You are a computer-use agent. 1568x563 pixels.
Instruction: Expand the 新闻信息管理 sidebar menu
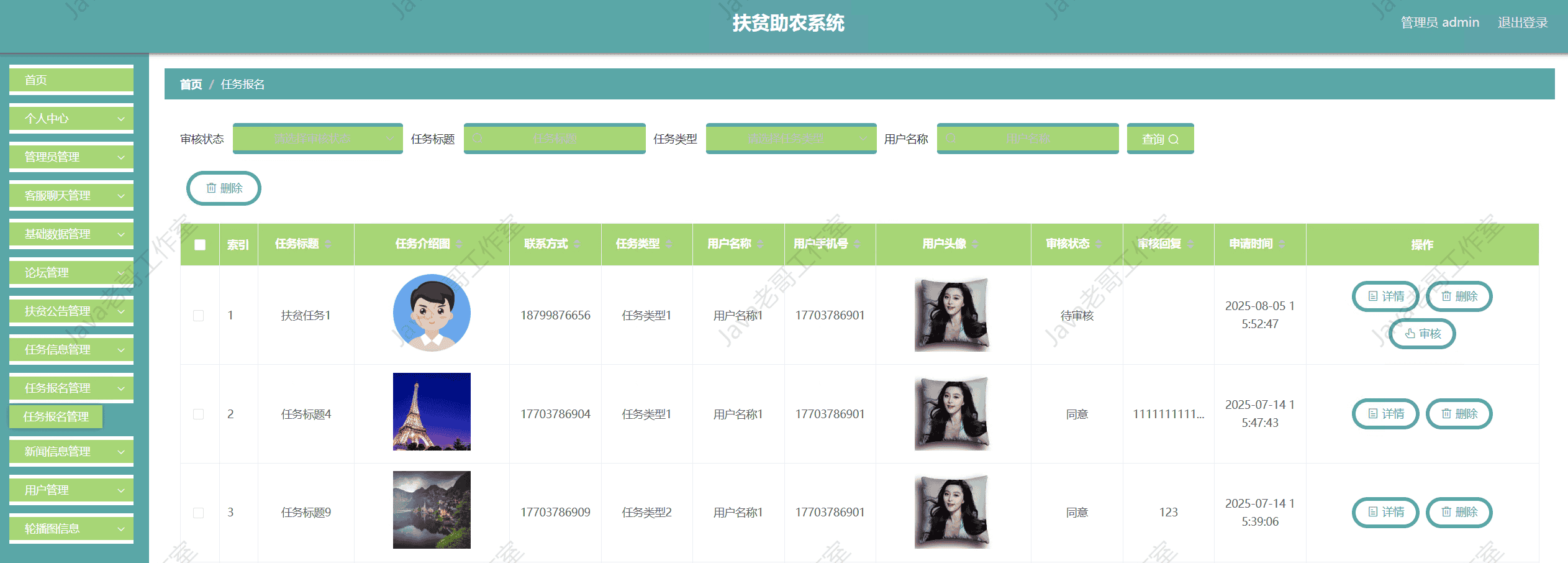[71, 451]
